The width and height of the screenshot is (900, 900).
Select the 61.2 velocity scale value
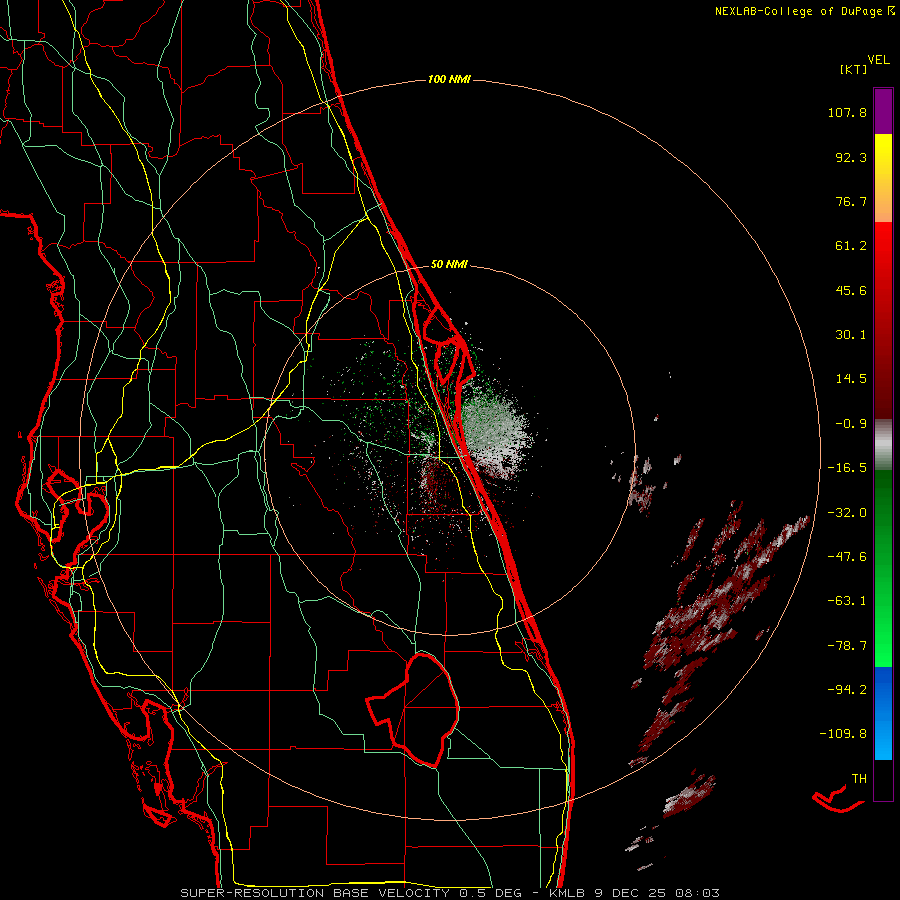851,246
